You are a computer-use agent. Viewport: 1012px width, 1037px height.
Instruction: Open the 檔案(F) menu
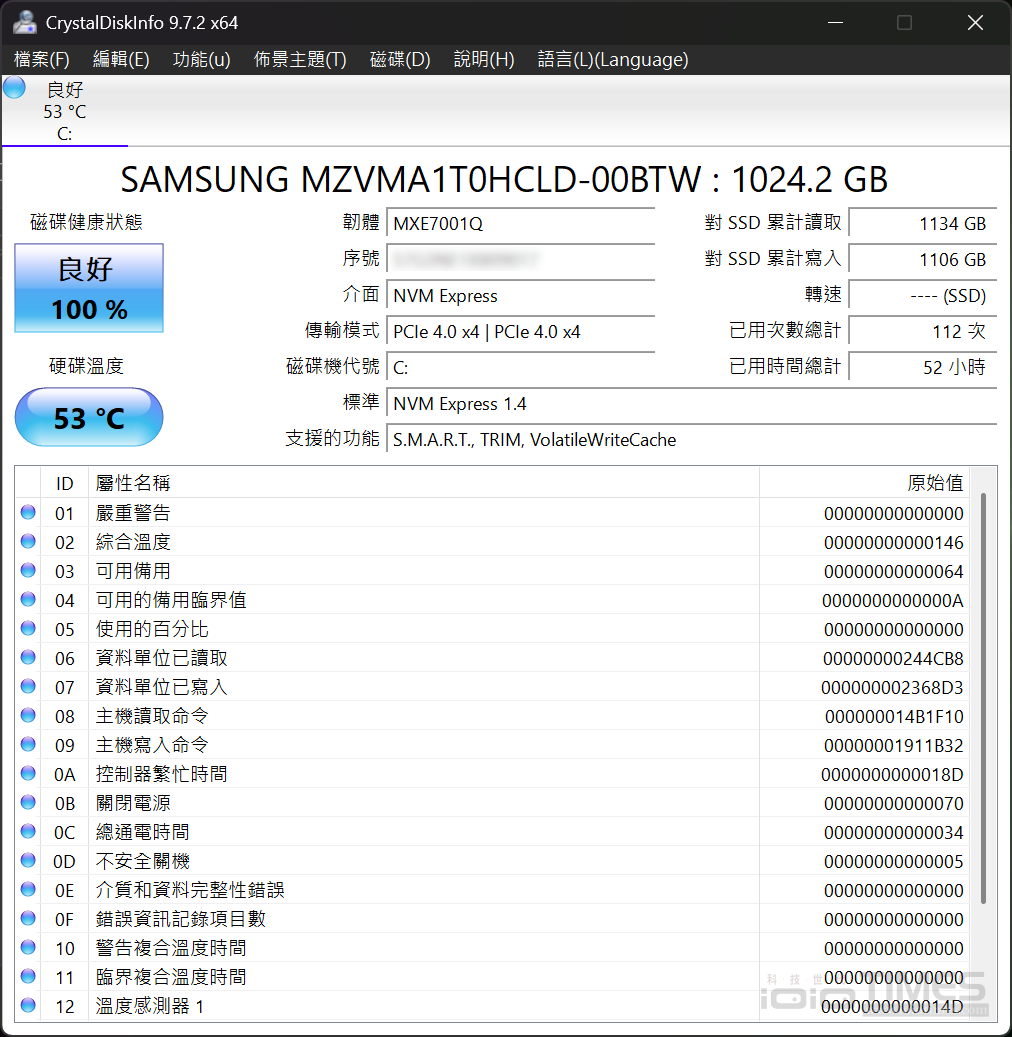(42, 60)
